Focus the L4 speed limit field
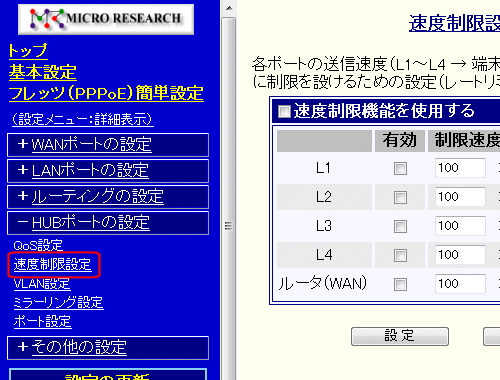Image resolution: width=500 pixels, height=380 pixels. click(460, 255)
